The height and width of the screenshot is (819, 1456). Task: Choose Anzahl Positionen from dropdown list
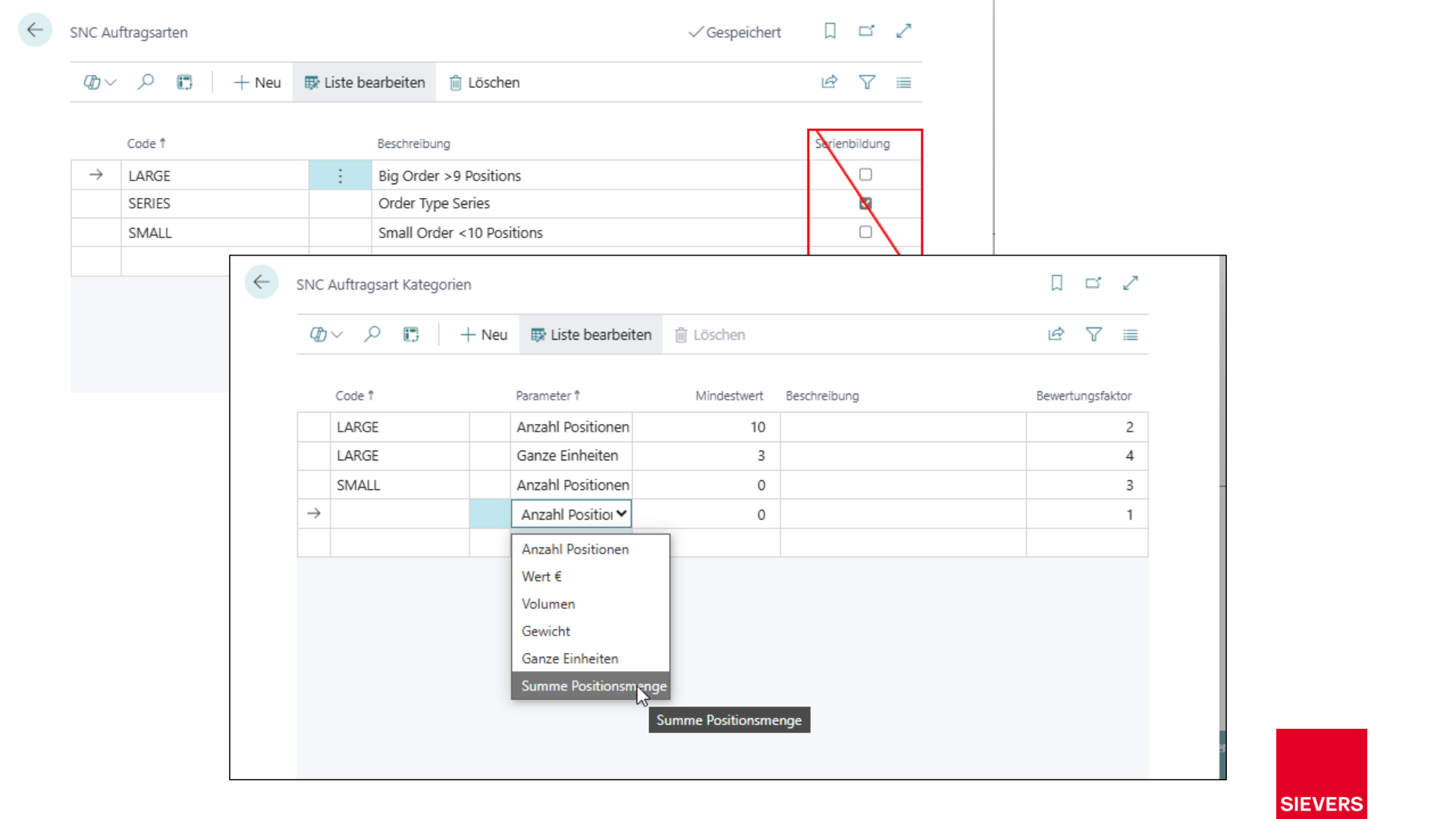pos(590,549)
